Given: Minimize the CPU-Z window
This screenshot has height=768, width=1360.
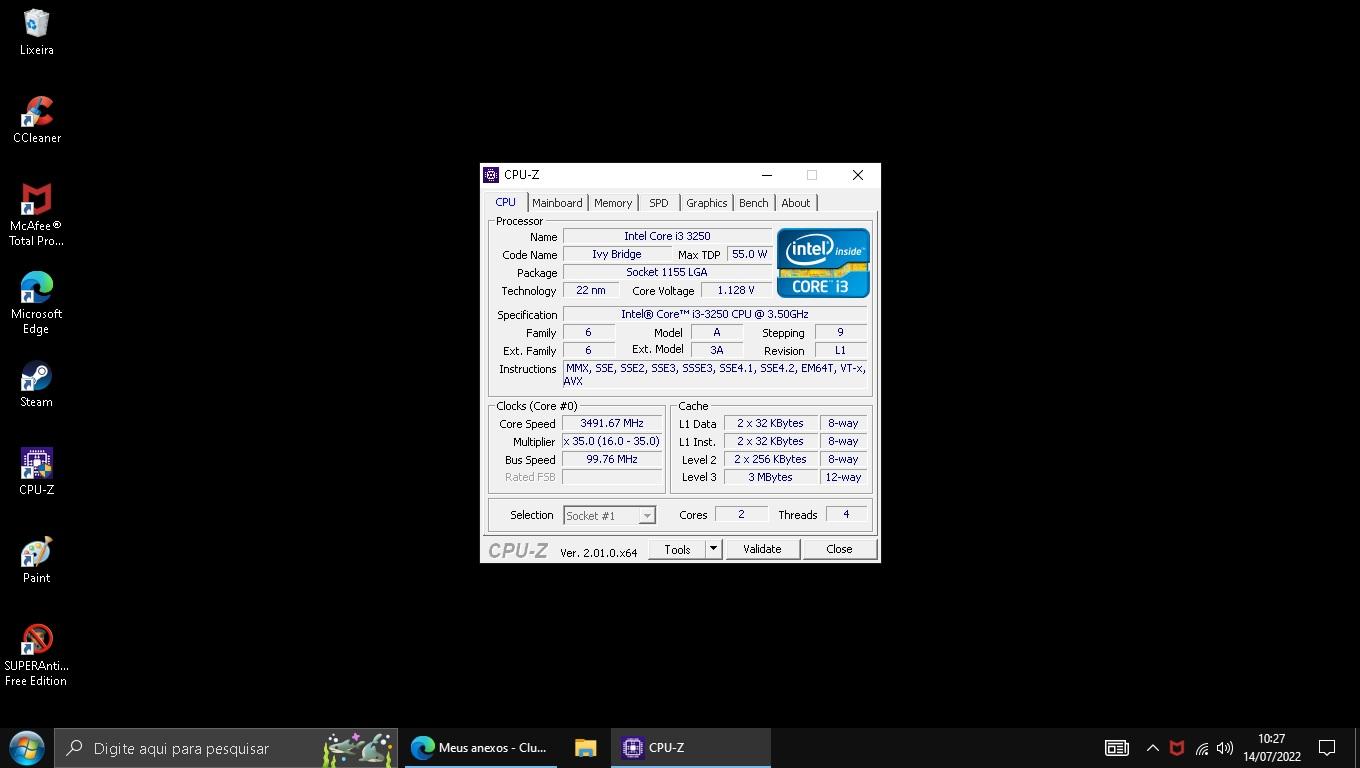Looking at the screenshot, I should [767, 175].
